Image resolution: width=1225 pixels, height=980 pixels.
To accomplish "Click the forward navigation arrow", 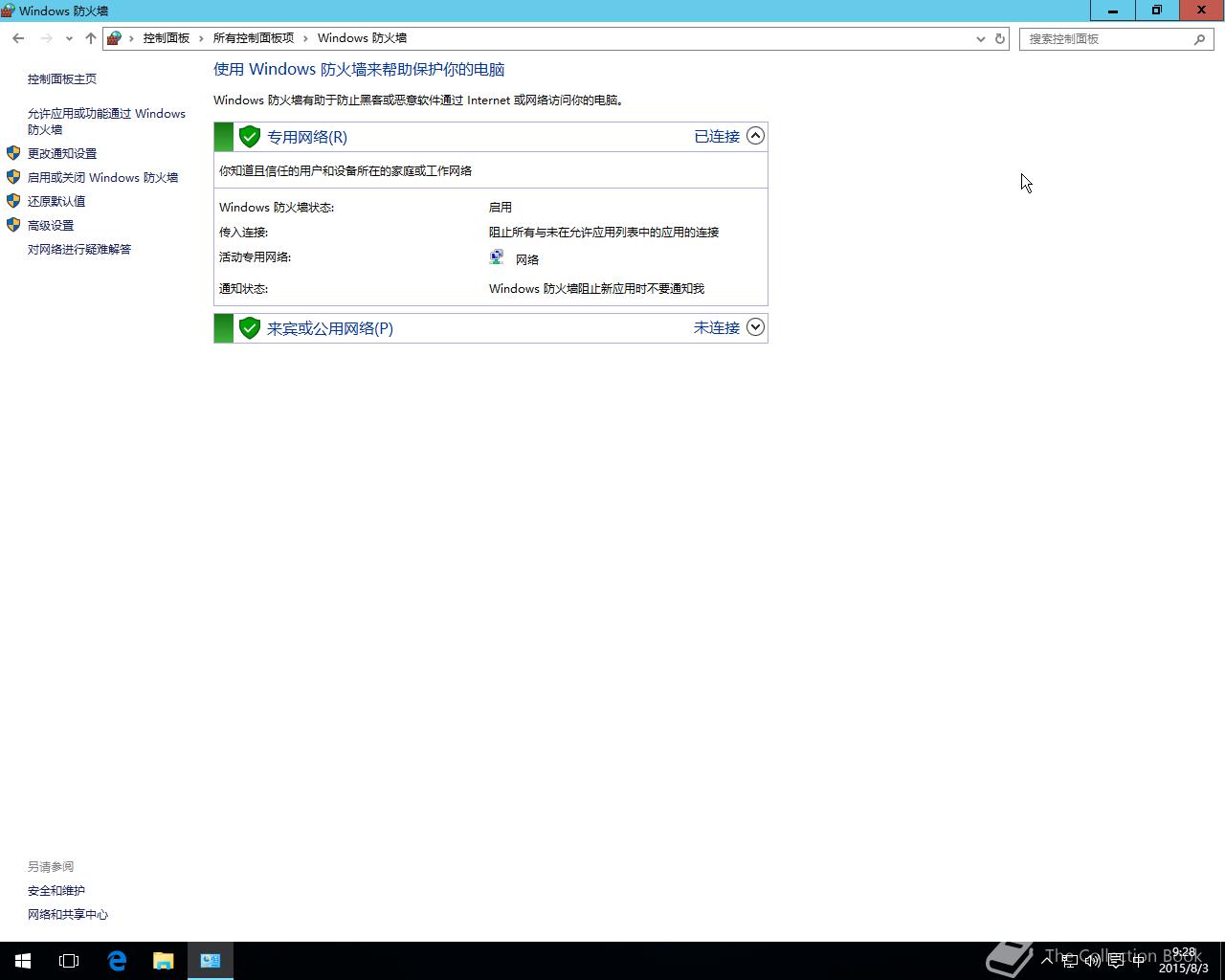I will 46,38.
